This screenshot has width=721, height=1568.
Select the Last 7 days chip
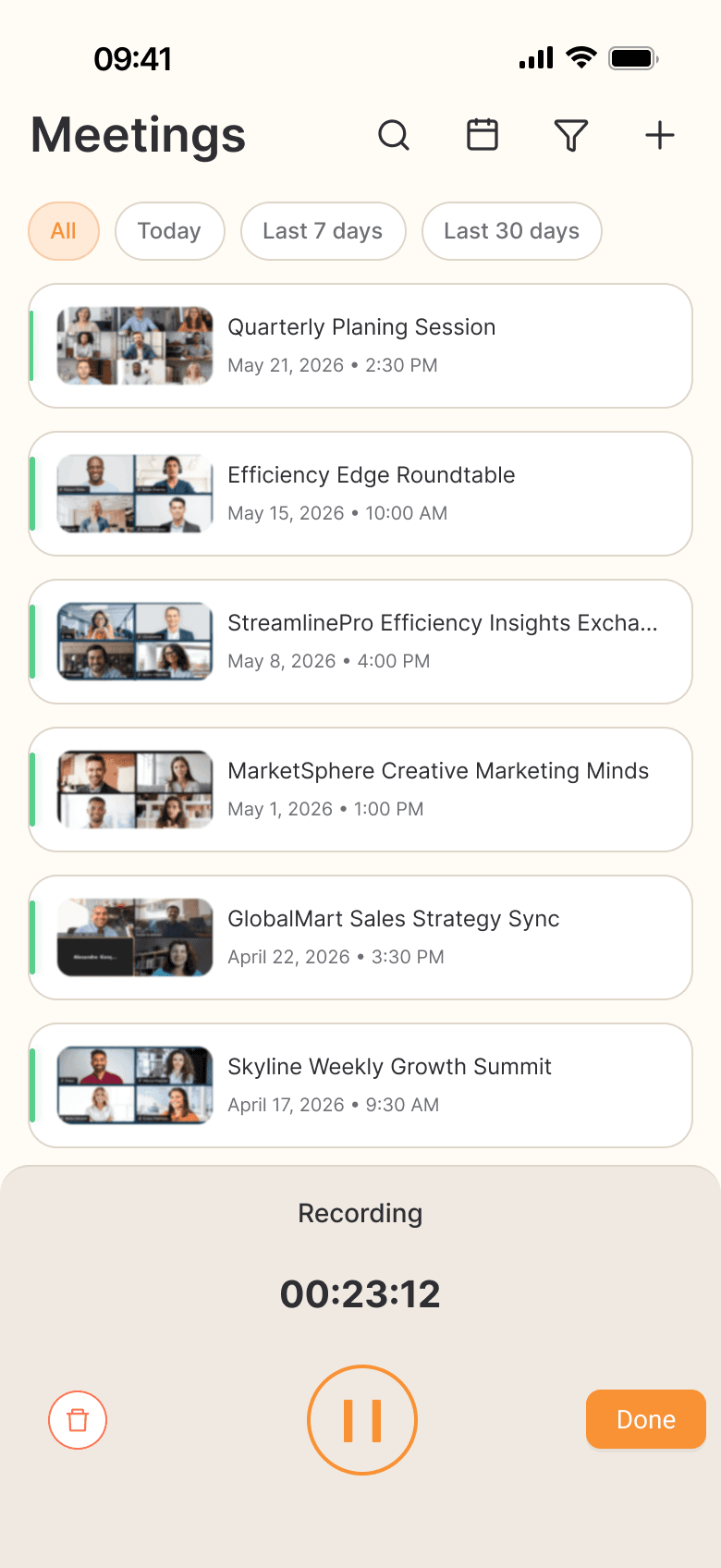[x=324, y=231]
